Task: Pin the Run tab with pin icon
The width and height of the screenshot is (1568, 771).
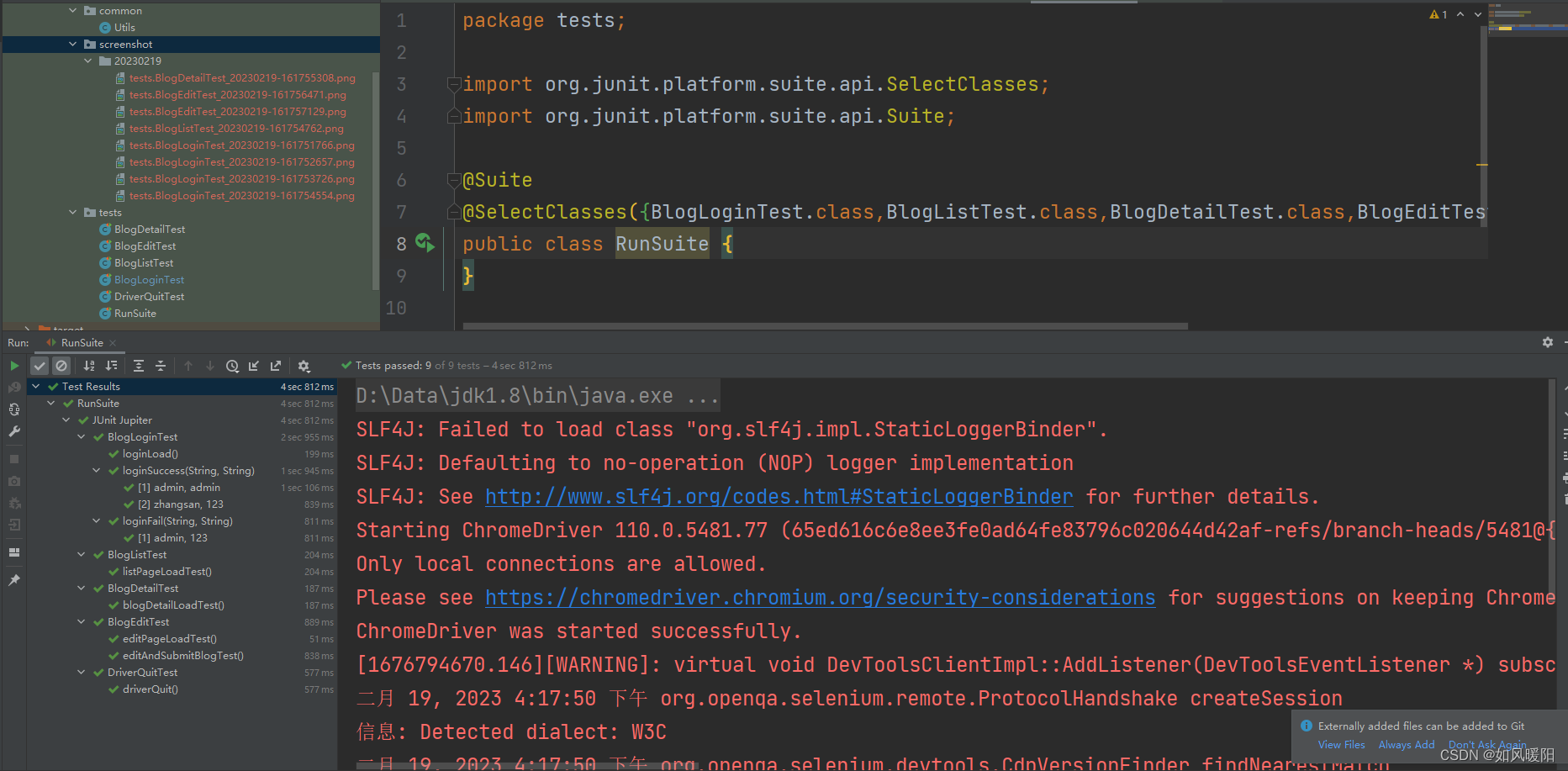Action: (x=14, y=580)
